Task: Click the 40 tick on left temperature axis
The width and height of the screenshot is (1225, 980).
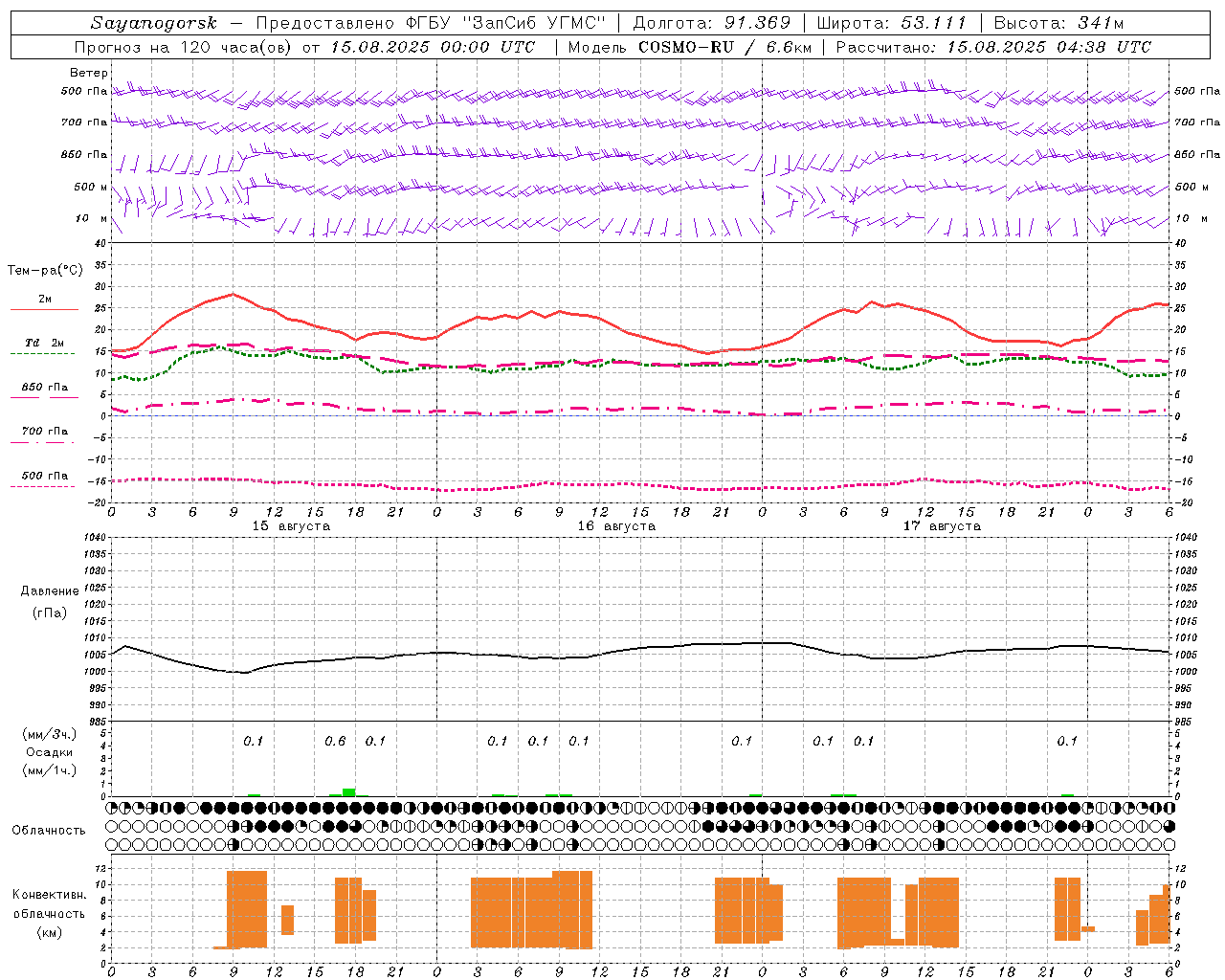Action: [x=101, y=243]
